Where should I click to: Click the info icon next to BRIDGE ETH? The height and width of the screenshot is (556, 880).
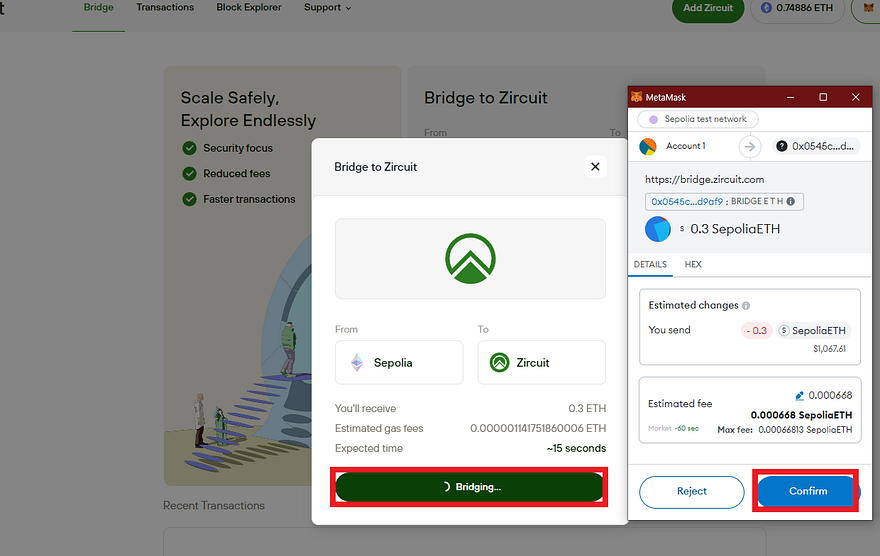(x=791, y=201)
